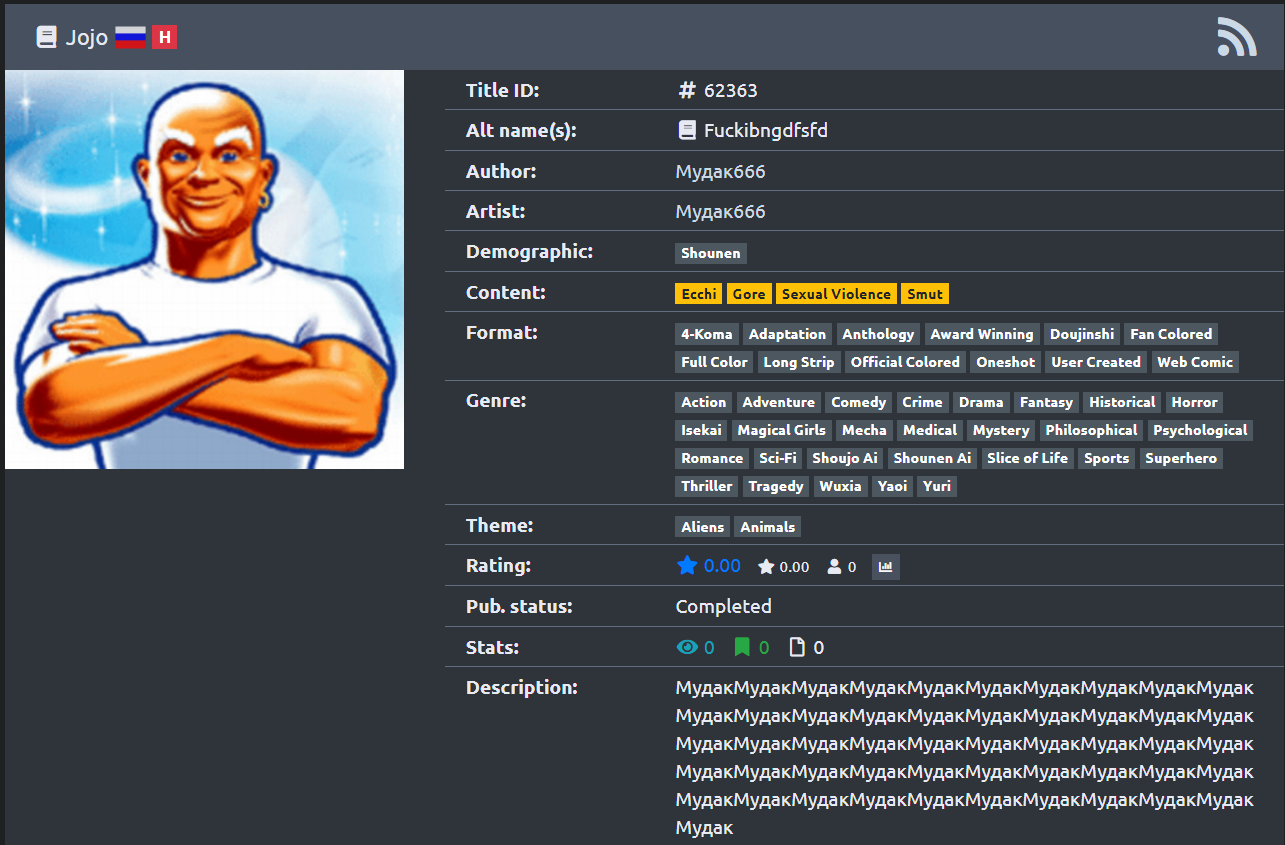Open the Slice of Life genre tag
The height and width of the screenshot is (845, 1285).
(1027, 458)
